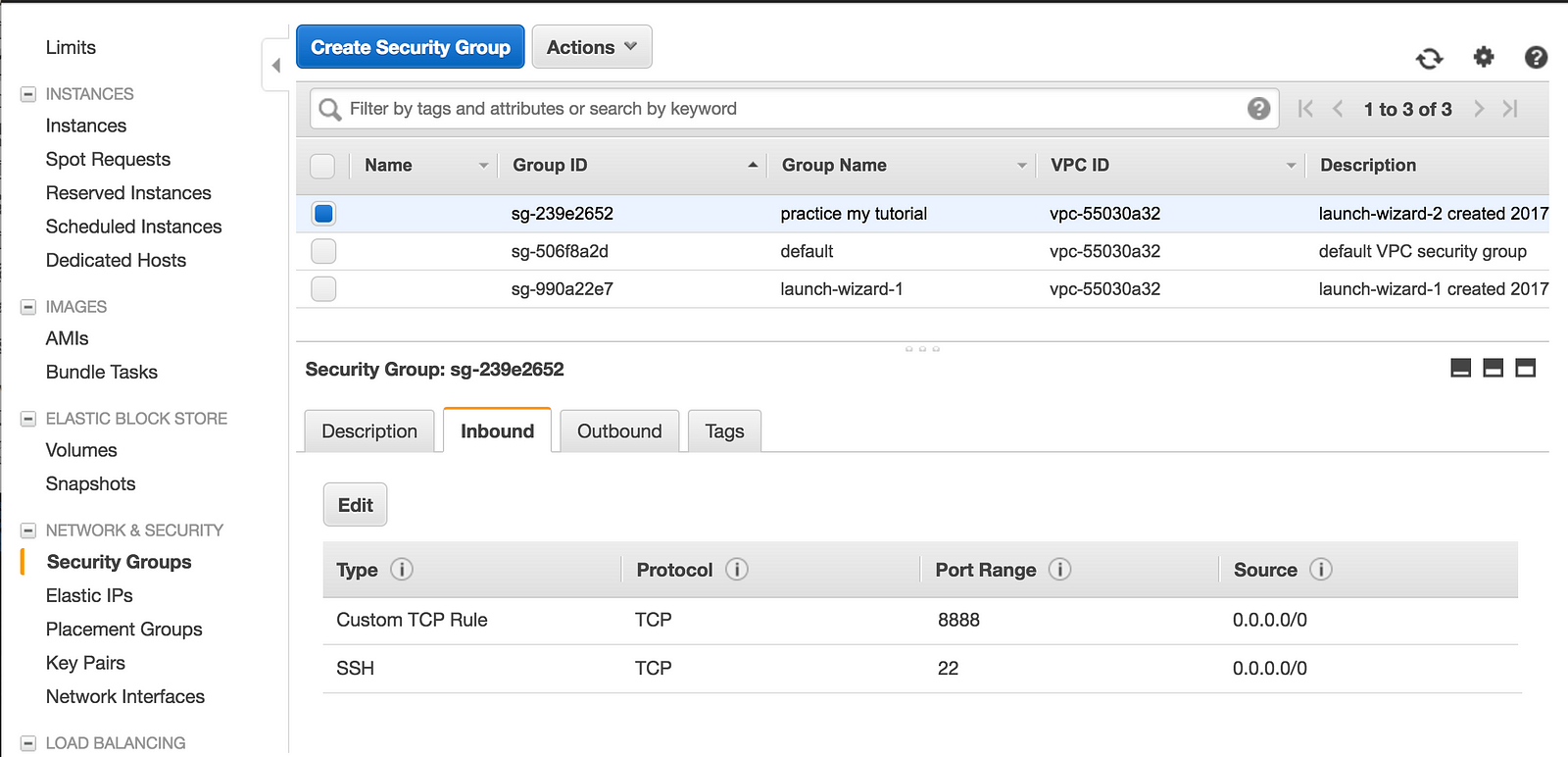
Task: Check the sg-506f8a2d row checkbox
Action: (323, 251)
